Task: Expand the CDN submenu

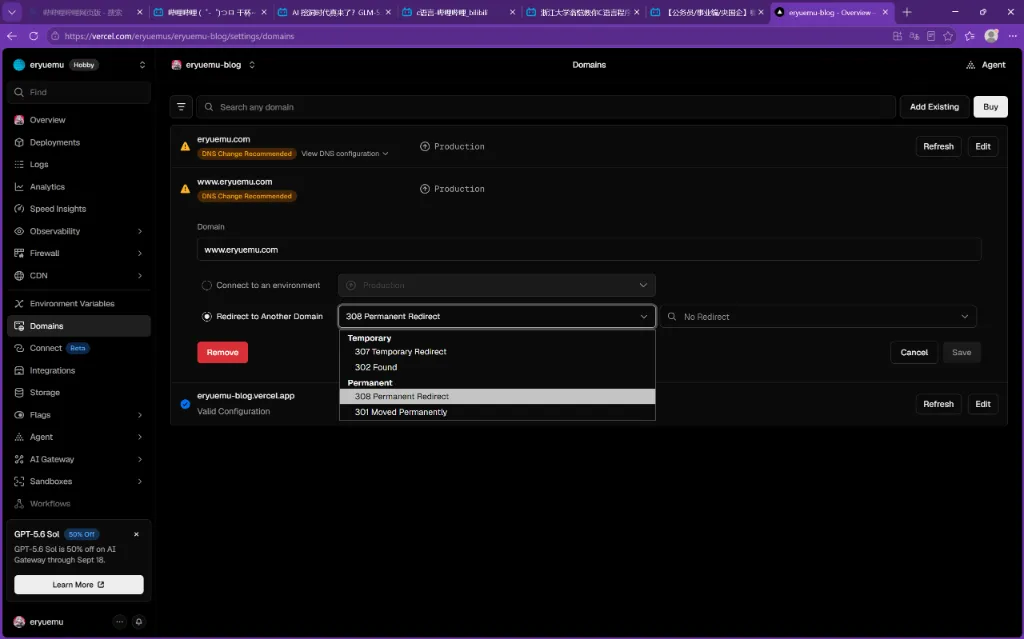Action: click(140, 276)
